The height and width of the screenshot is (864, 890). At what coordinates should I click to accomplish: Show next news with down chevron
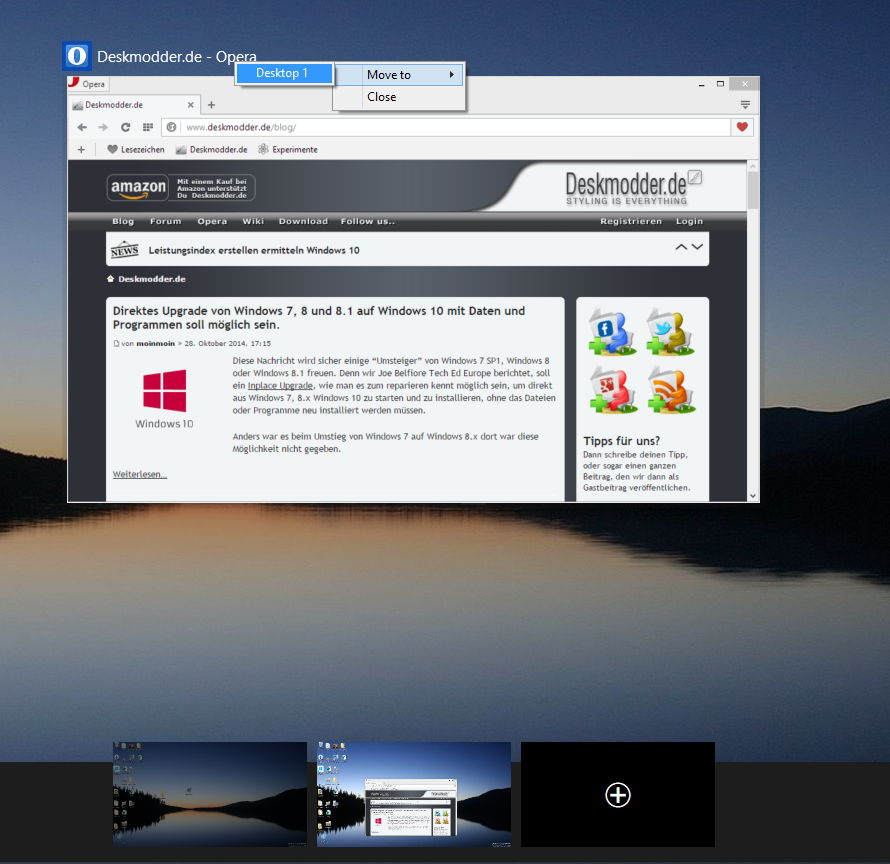(x=697, y=247)
